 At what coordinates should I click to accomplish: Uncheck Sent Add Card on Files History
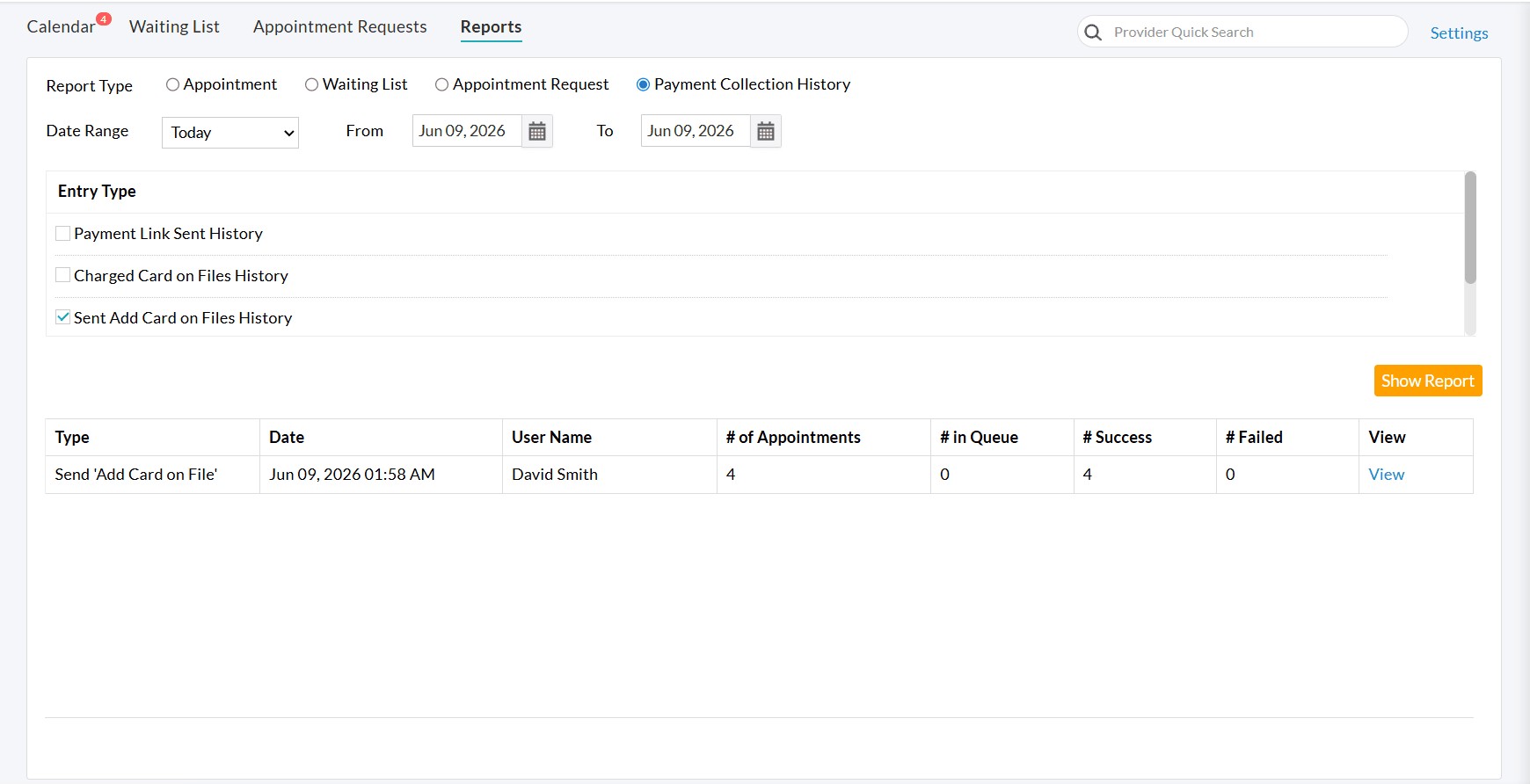[62, 317]
